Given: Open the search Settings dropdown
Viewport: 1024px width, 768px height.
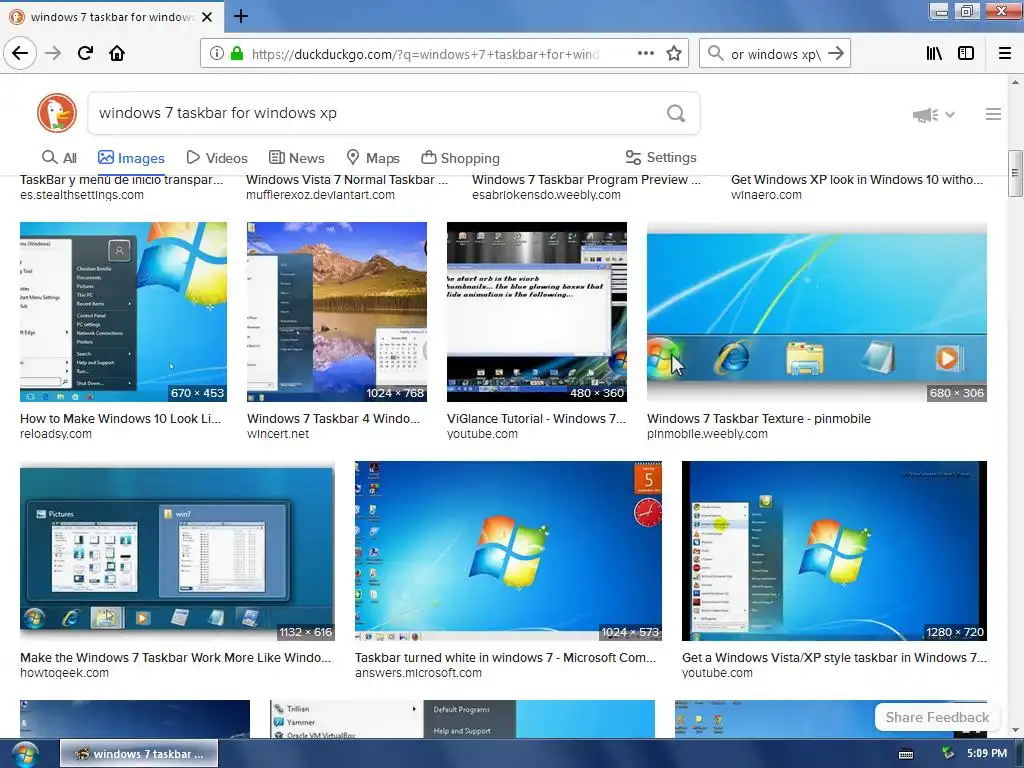Looking at the screenshot, I should 661,157.
